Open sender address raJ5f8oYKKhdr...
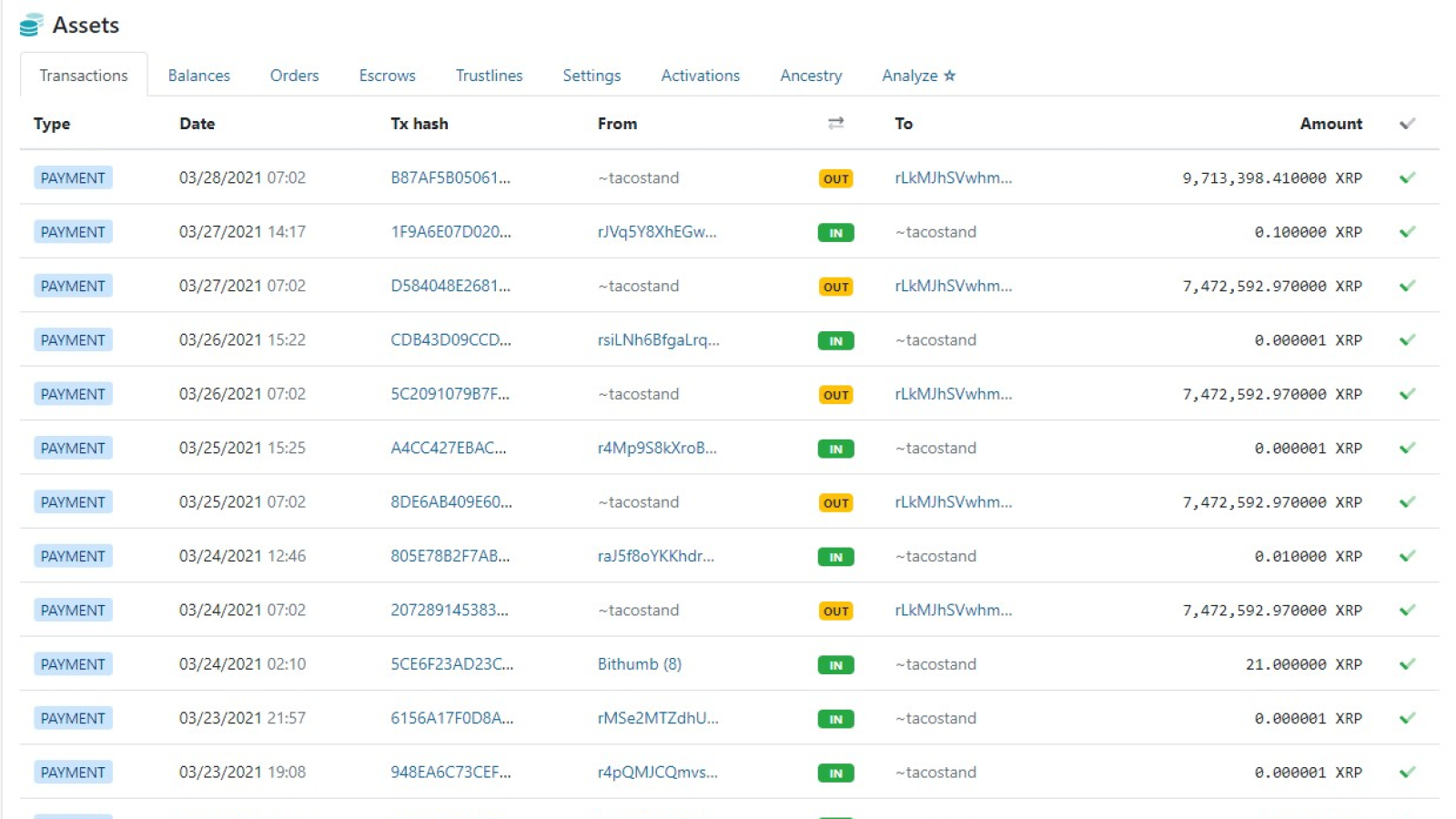 pyautogui.click(x=655, y=556)
